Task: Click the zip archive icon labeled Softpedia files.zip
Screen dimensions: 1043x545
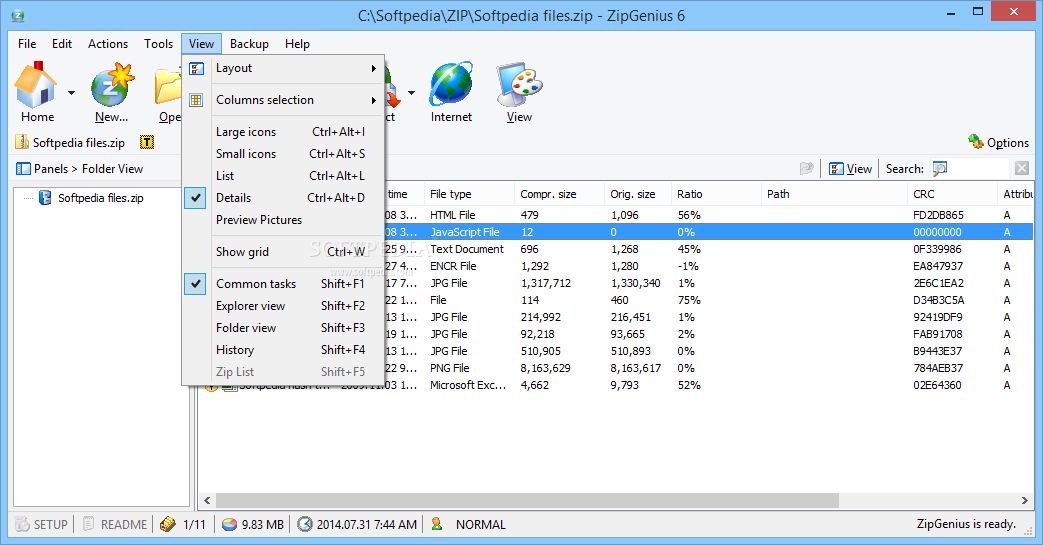Action: pos(22,142)
